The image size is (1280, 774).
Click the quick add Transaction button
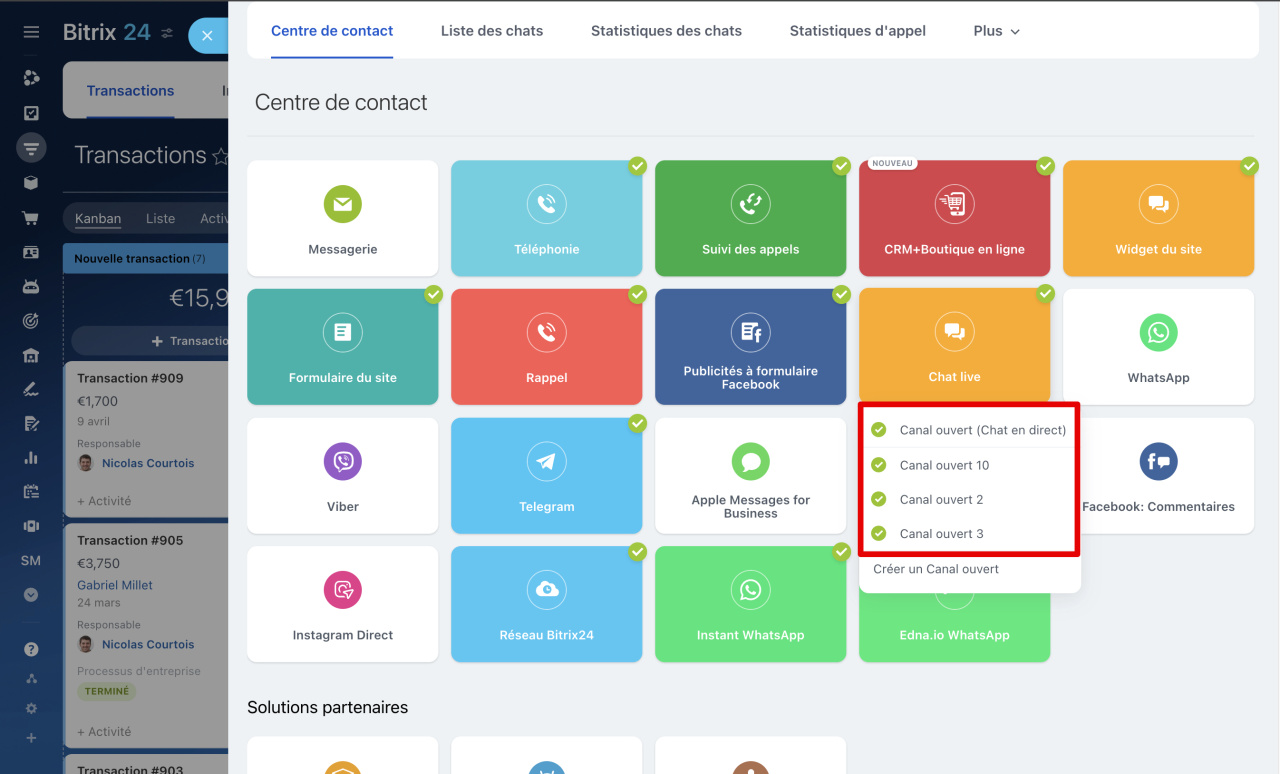pos(150,341)
